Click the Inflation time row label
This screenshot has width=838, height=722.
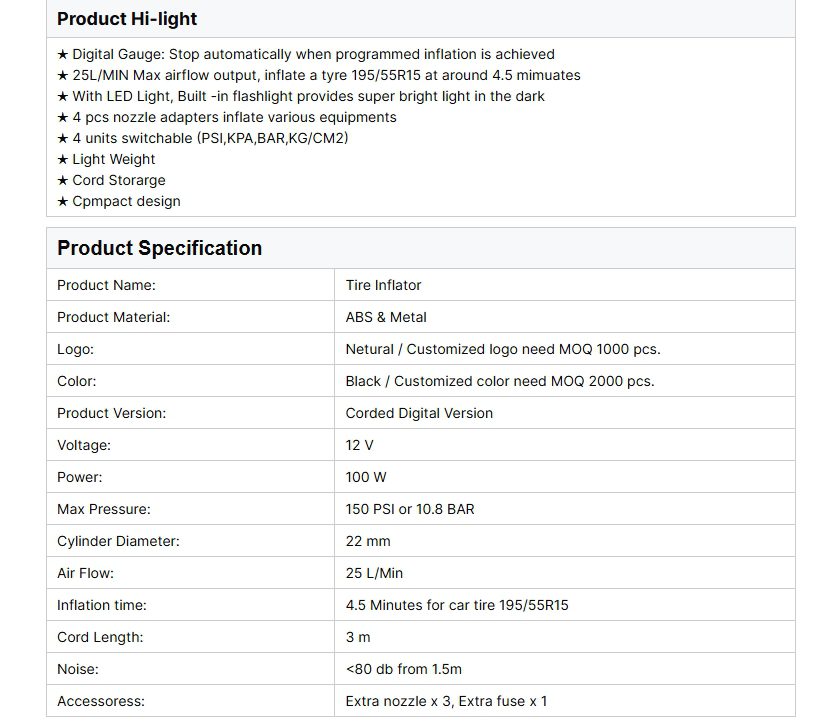point(102,605)
